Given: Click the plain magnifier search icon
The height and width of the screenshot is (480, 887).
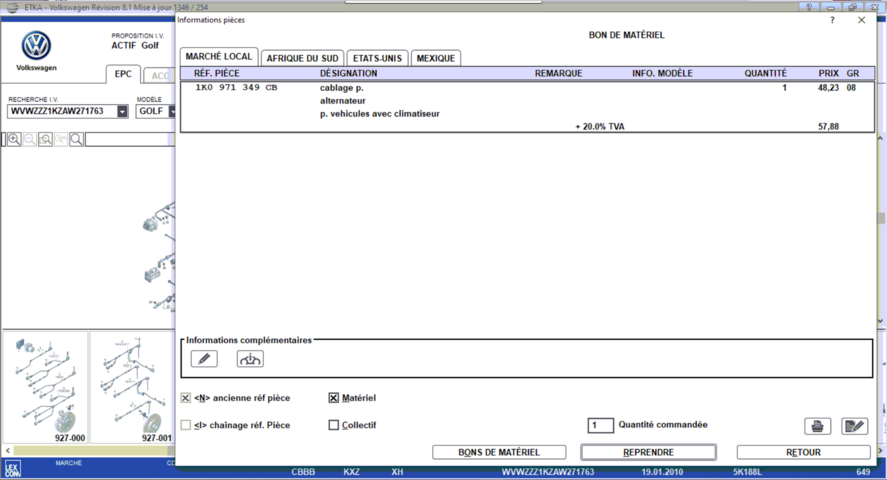Looking at the screenshot, I should point(76,139).
